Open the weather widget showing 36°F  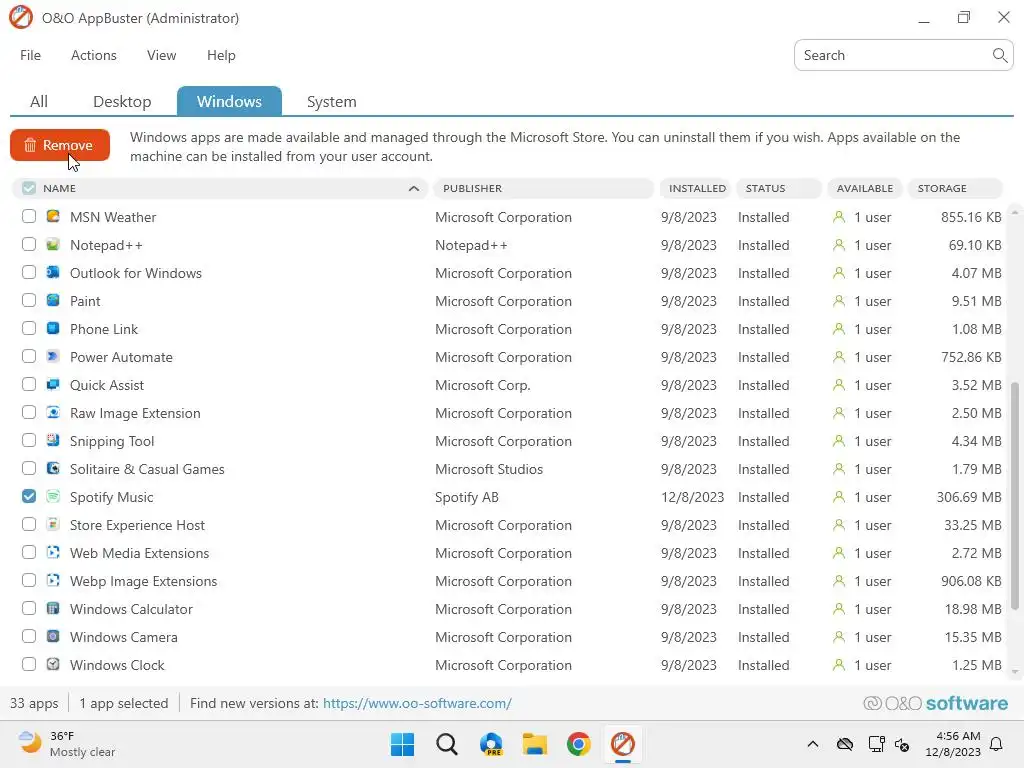pos(66,744)
